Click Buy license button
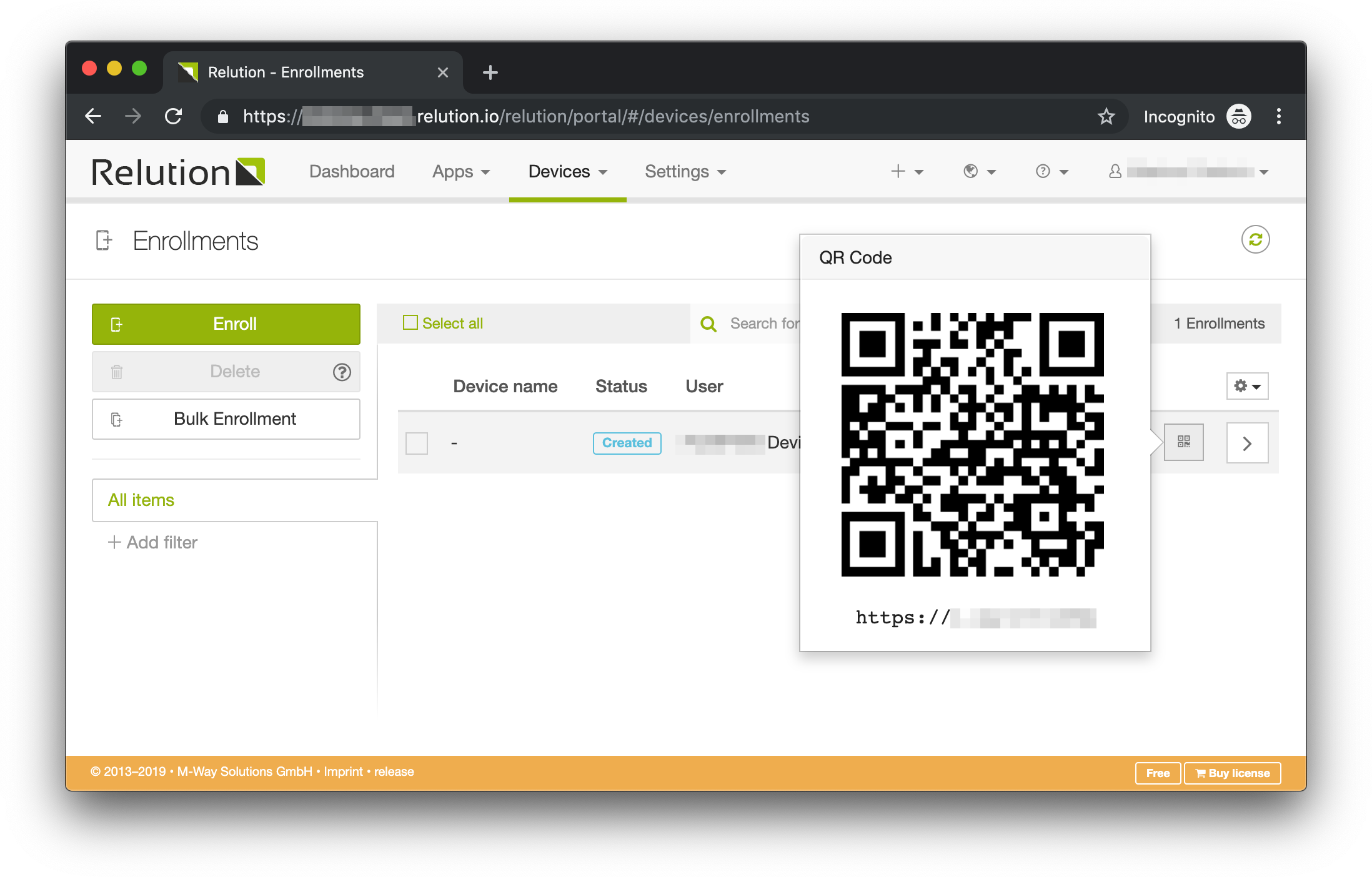Viewport: 1372px width, 877px height. (1233, 773)
